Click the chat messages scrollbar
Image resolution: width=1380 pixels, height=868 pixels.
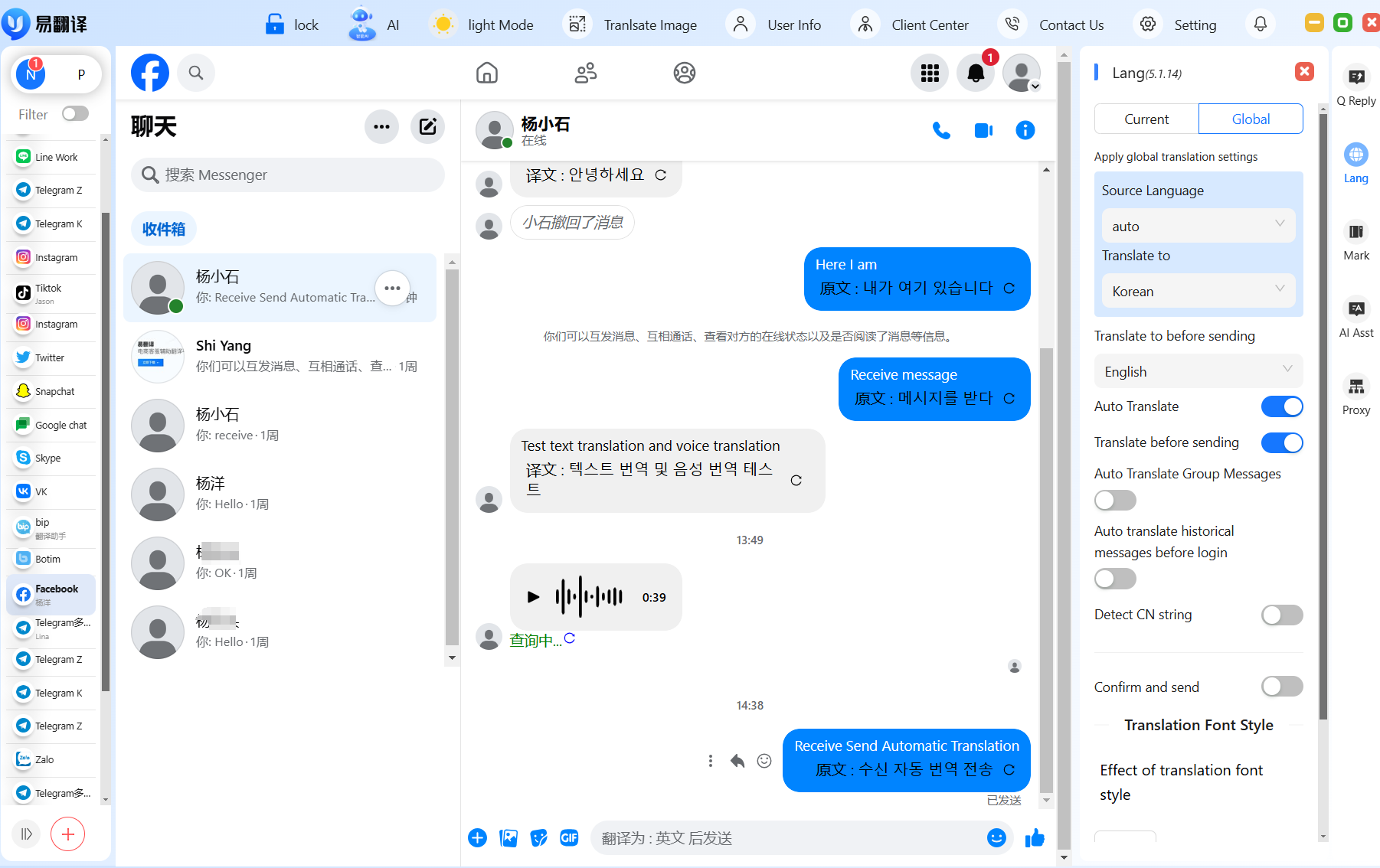(x=1046, y=570)
